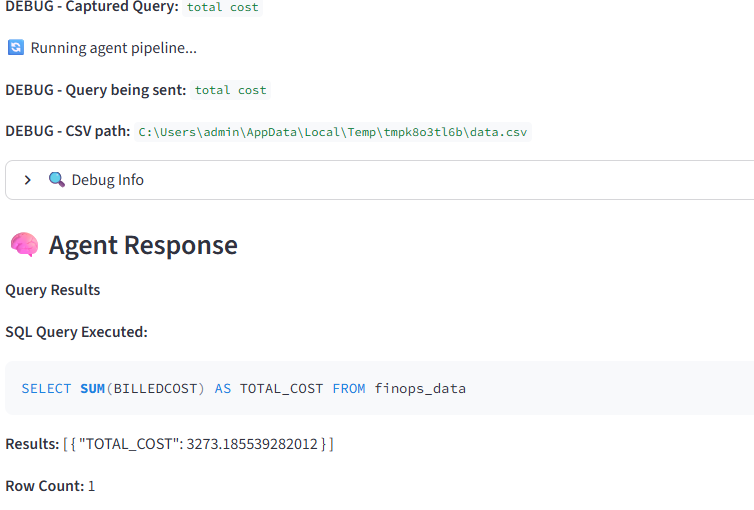Screen dimensions: 754x510
Task: Click the FROM keyword in the SQL code
Action: coord(349,388)
